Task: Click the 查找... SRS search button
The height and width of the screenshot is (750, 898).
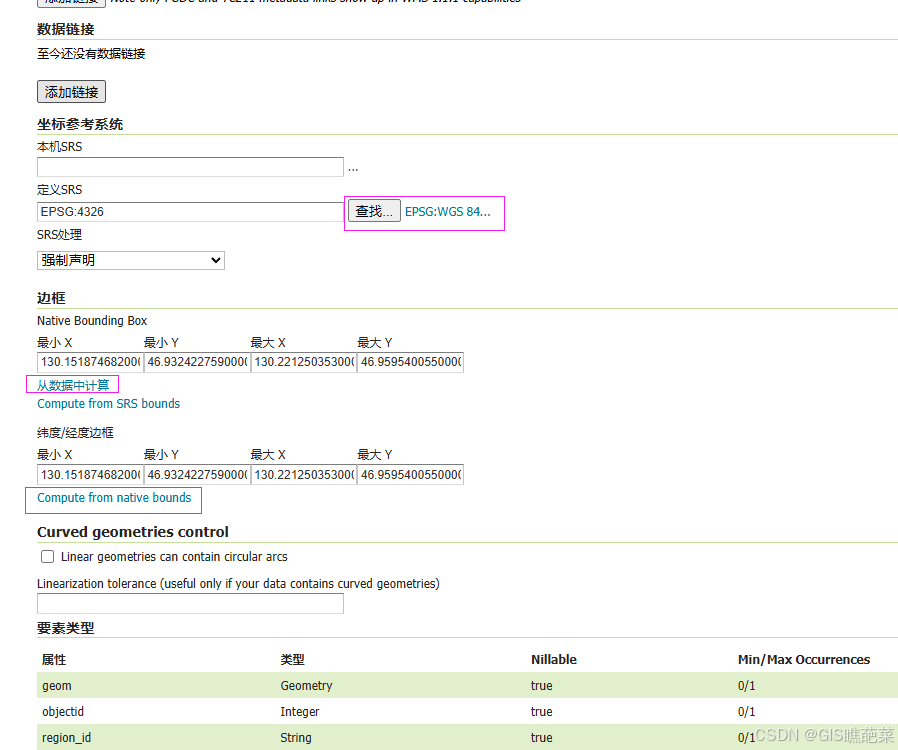Action: point(374,211)
